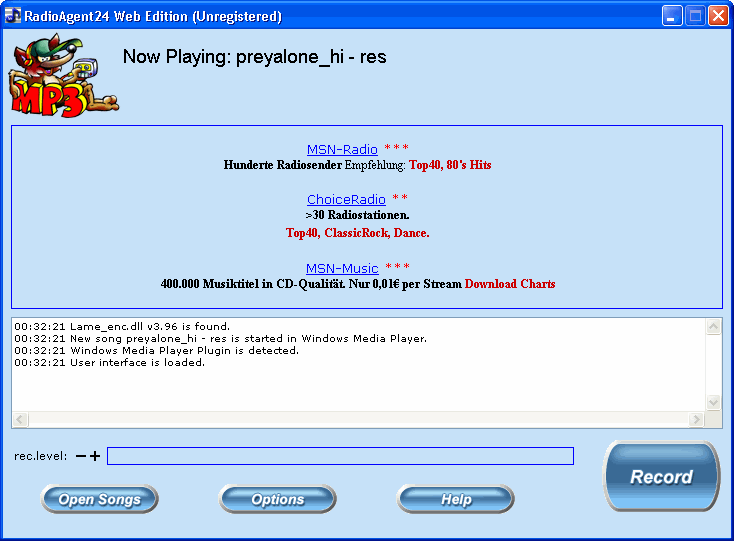734x541 pixels.
Task: Click the log's scroll right arrow
Action: [x=696, y=419]
